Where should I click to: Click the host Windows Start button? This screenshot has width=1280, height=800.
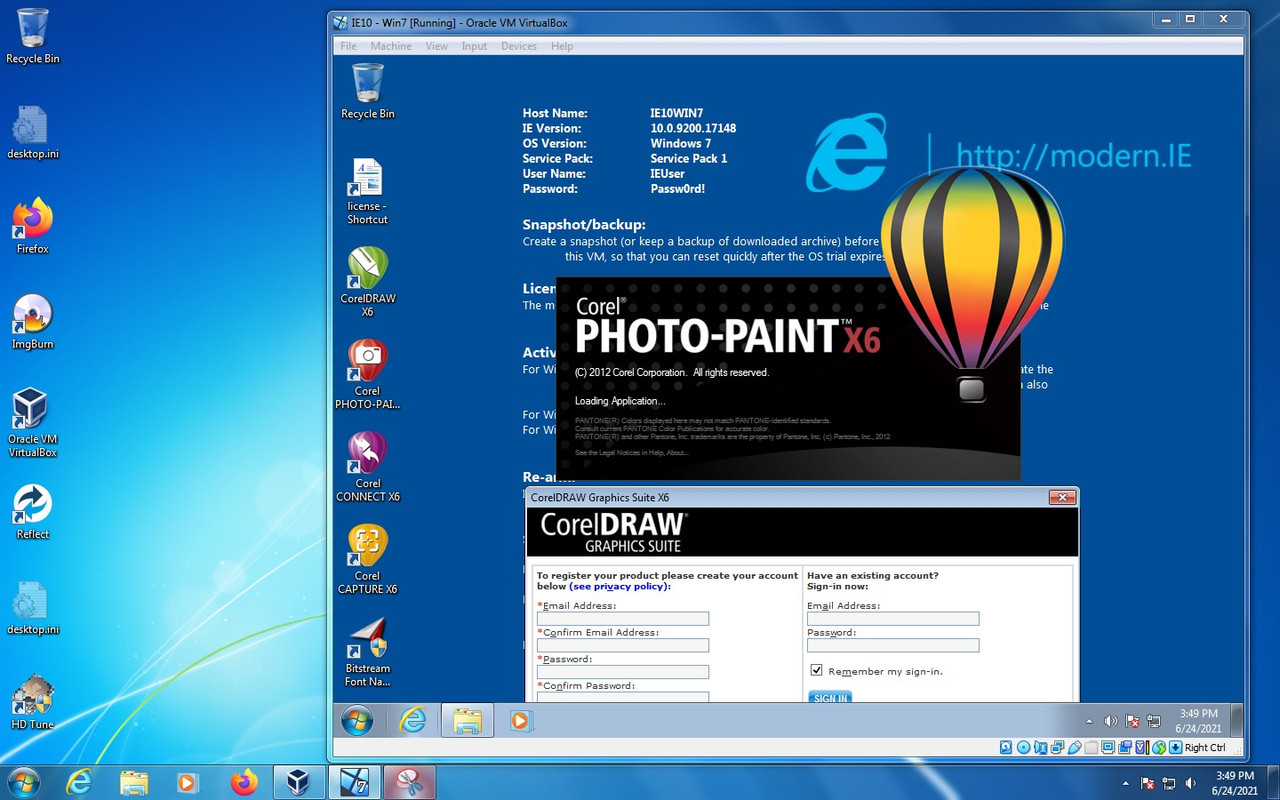click(22, 782)
